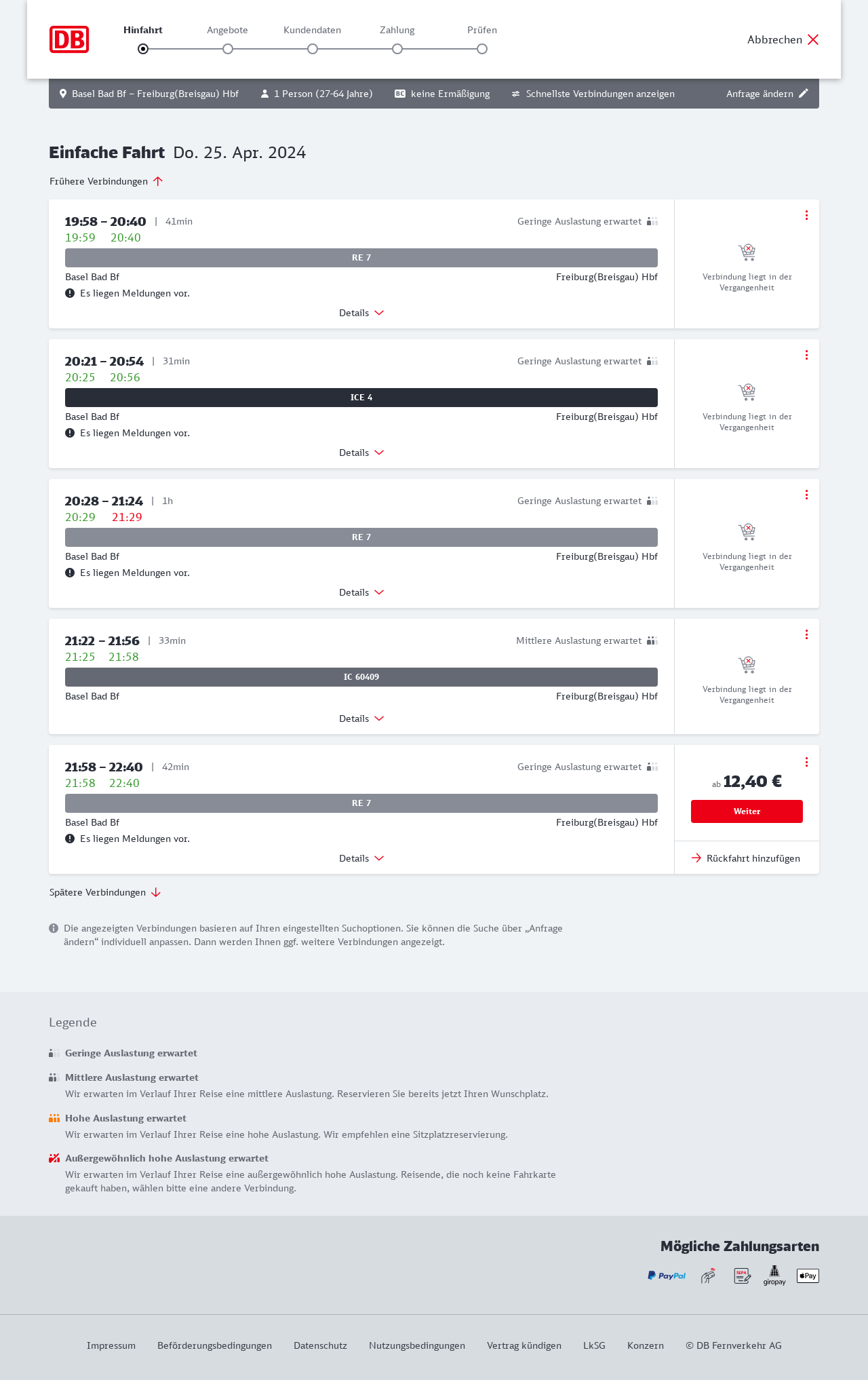Select the Kundendaten step circle
The height and width of the screenshot is (1380, 868).
313,49
